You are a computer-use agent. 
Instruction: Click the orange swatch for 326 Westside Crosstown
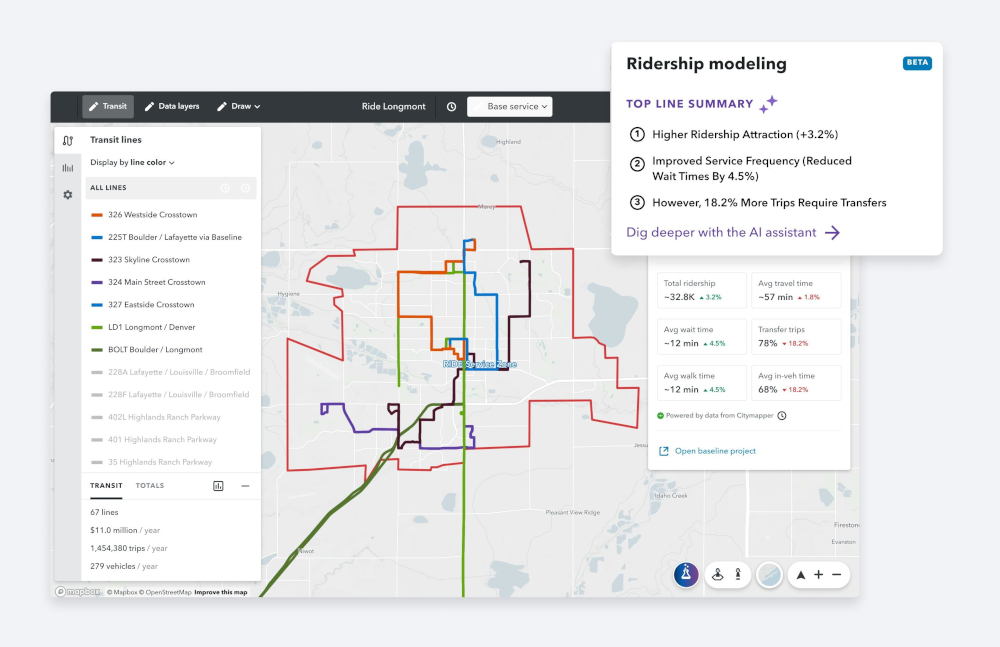97,215
